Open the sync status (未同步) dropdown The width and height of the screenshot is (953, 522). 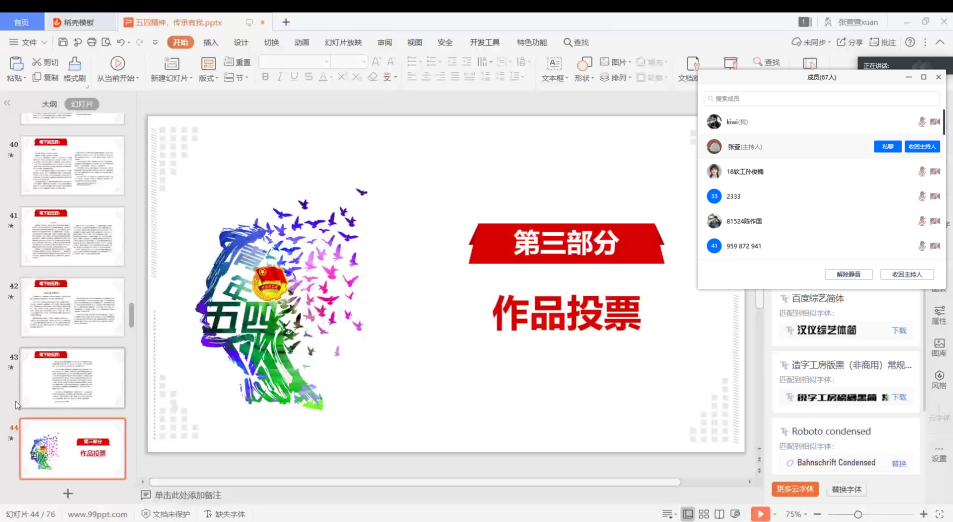[x=810, y=42]
